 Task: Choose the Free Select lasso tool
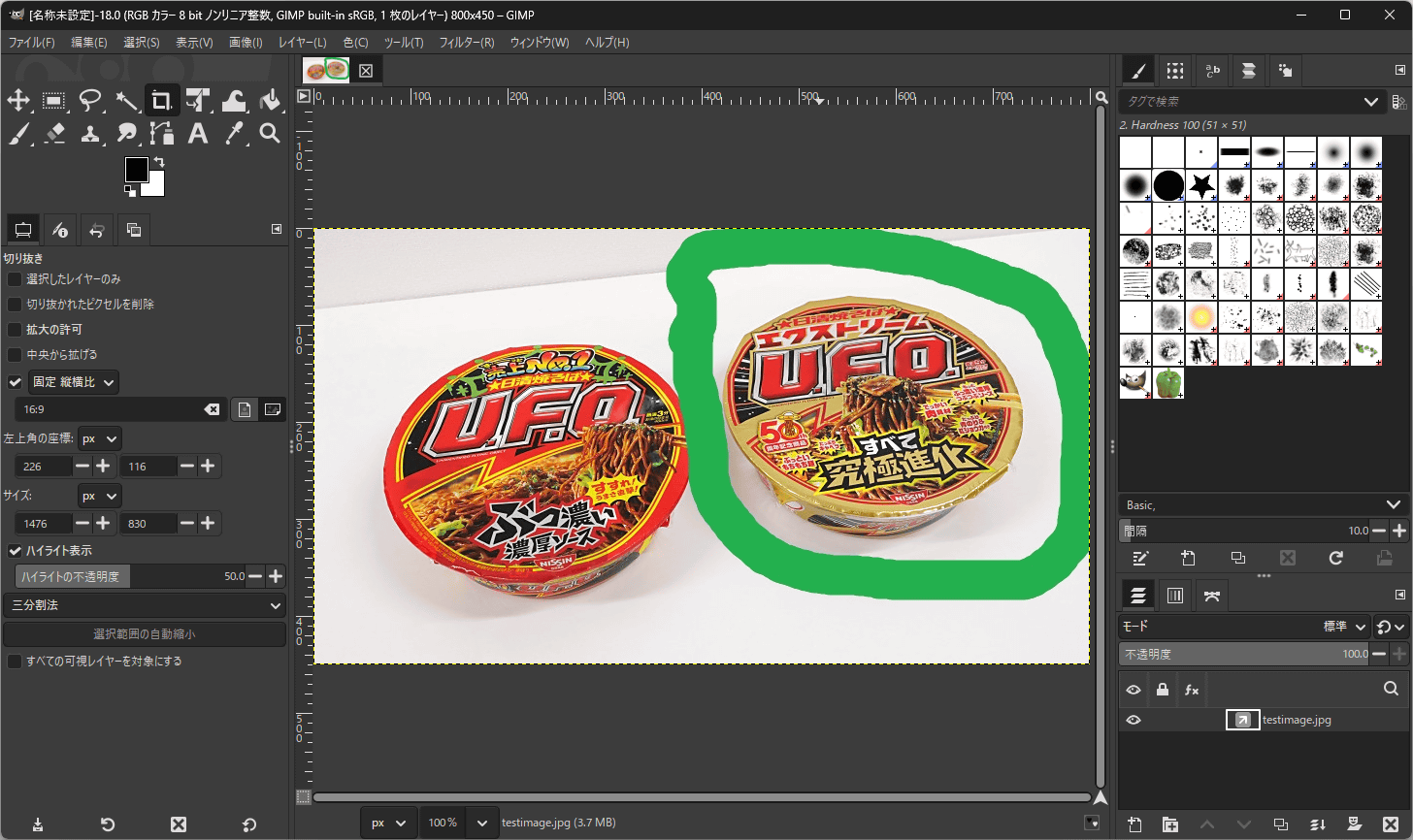click(90, 100)
